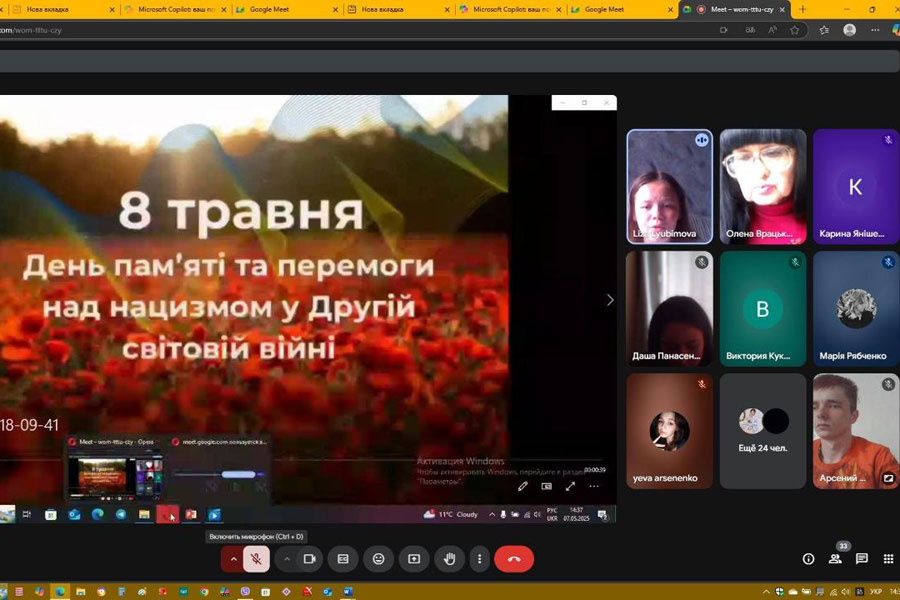Open the Activities grid icon
Screen dimensions: 900x600
[888, 559]
